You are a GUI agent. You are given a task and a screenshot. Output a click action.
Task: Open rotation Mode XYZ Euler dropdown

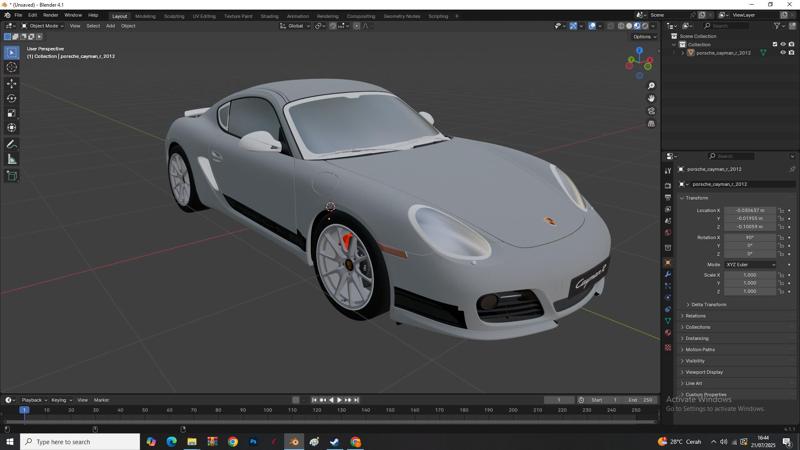(750, 265)
